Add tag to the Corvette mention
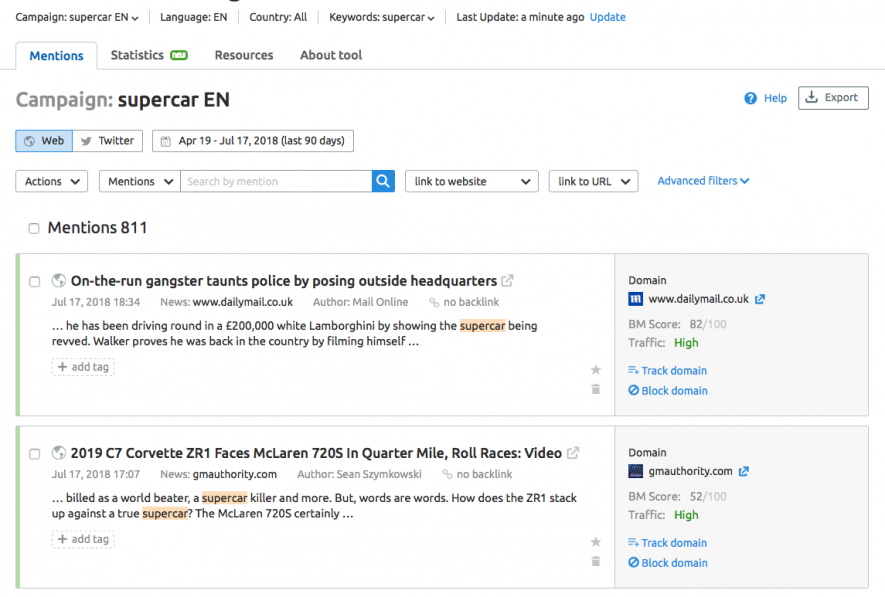Viewport: 885px width, 597px height. (x=83, y=539)
